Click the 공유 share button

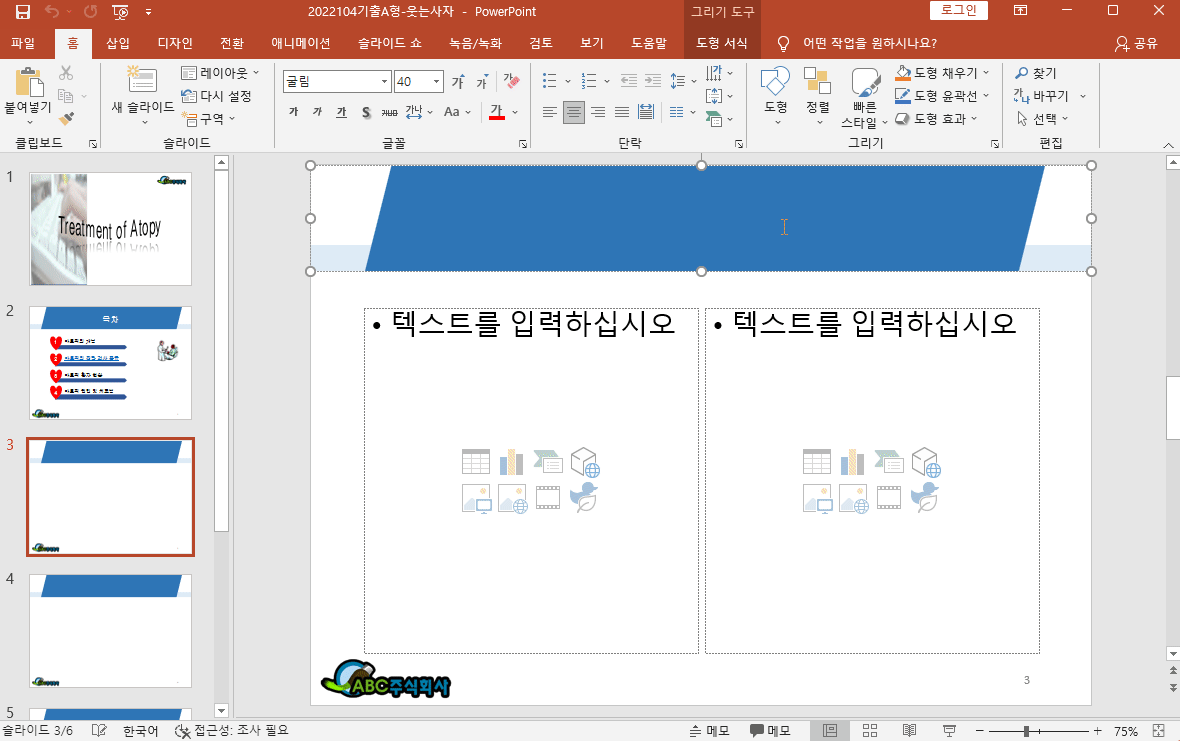pos(1136,43)
